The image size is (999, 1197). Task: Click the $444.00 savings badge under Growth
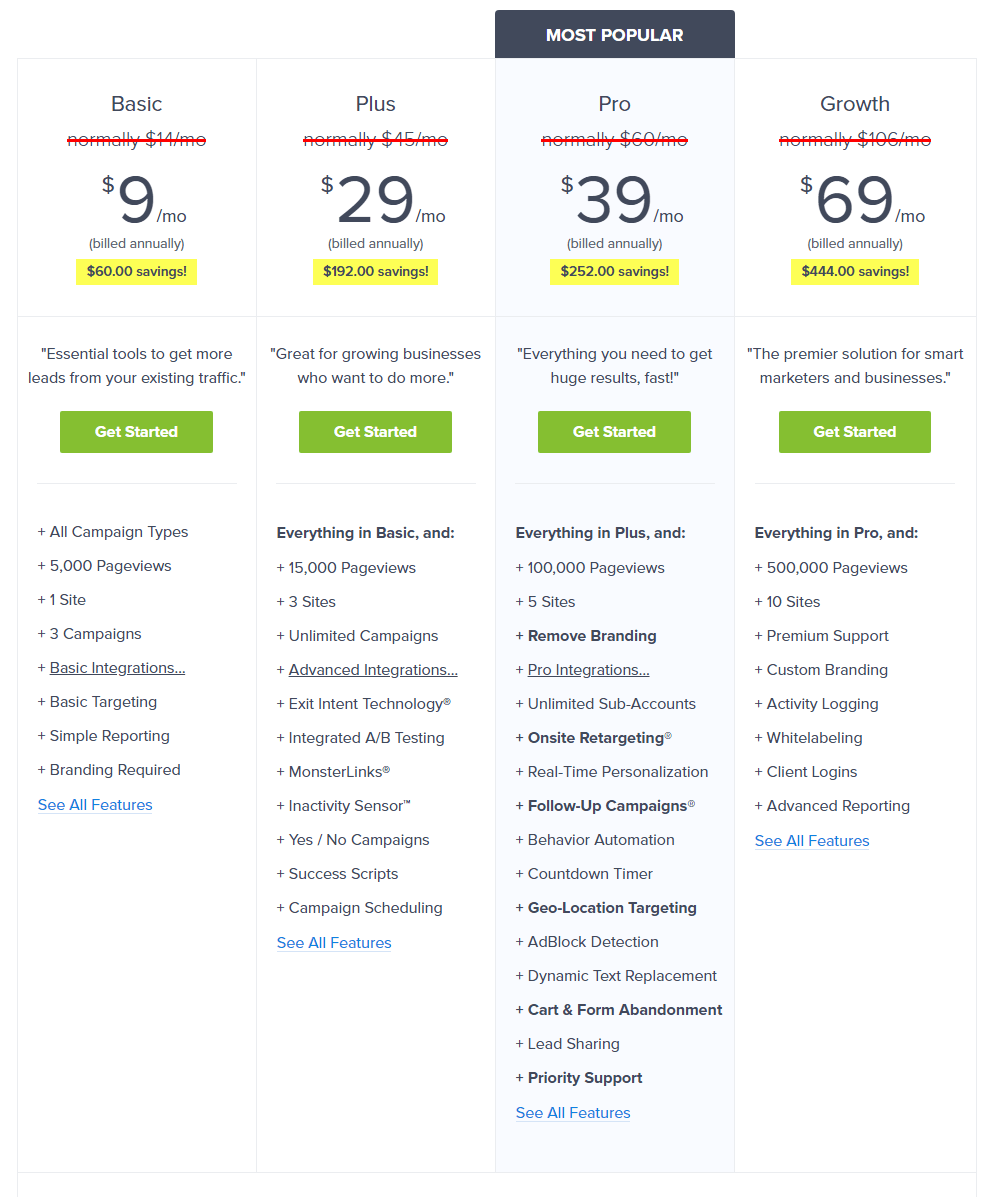[854, 271]
